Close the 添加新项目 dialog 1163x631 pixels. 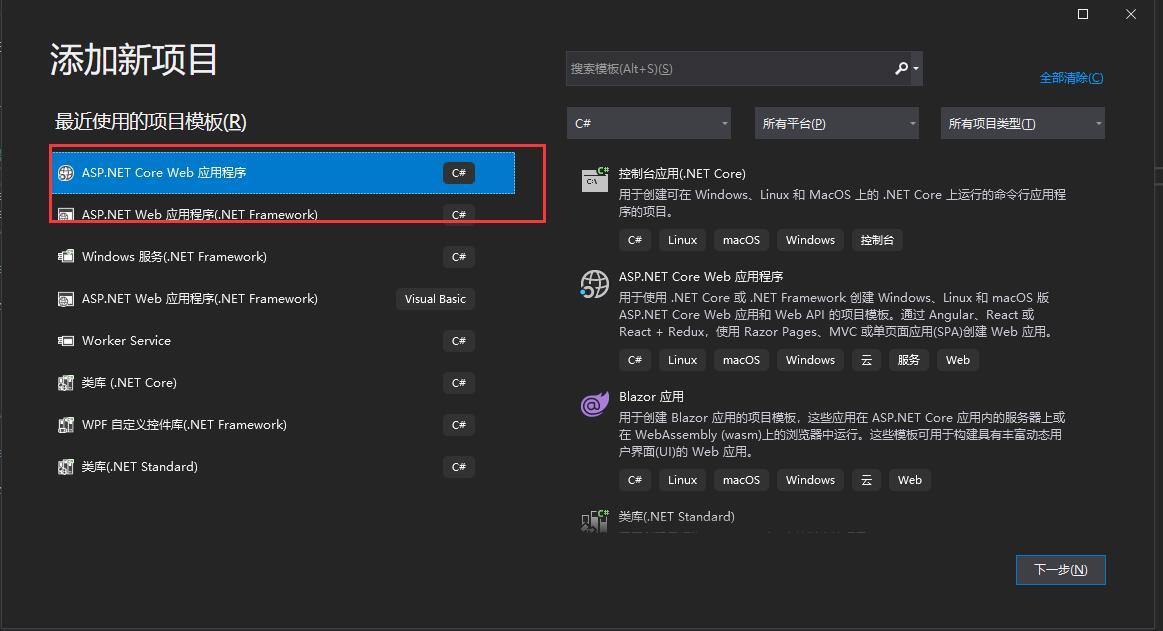click(1131, 14)
